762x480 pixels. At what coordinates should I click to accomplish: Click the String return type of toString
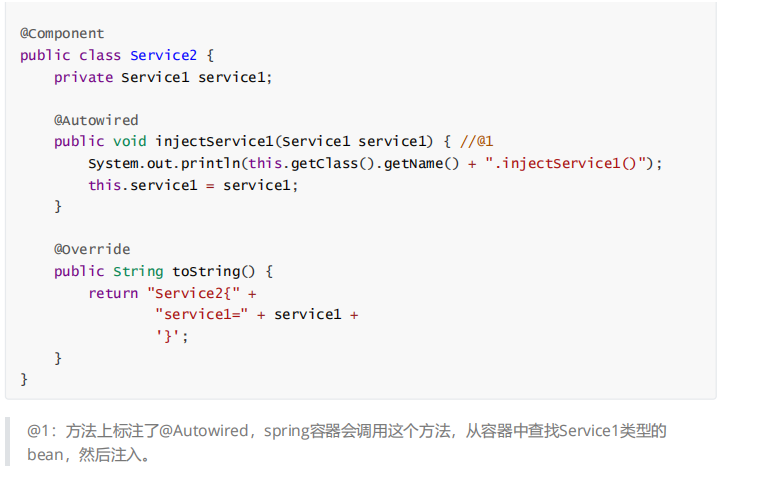(x=138, y=271)
